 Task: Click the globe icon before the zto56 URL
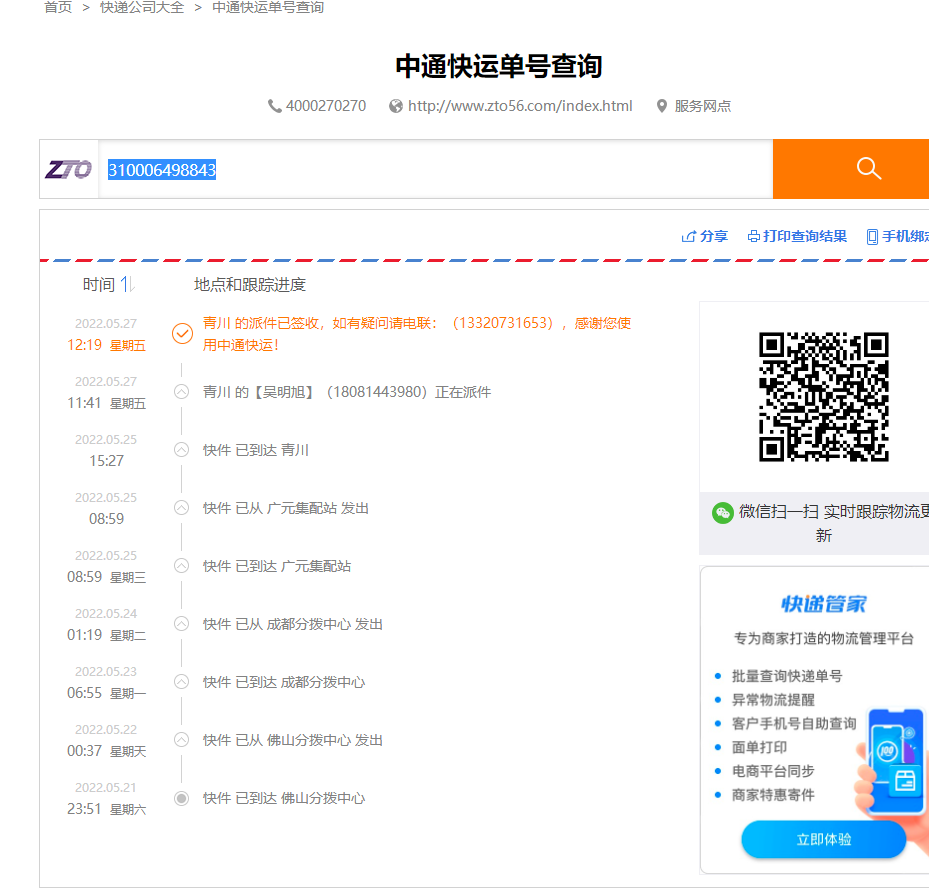pos(395,106)
